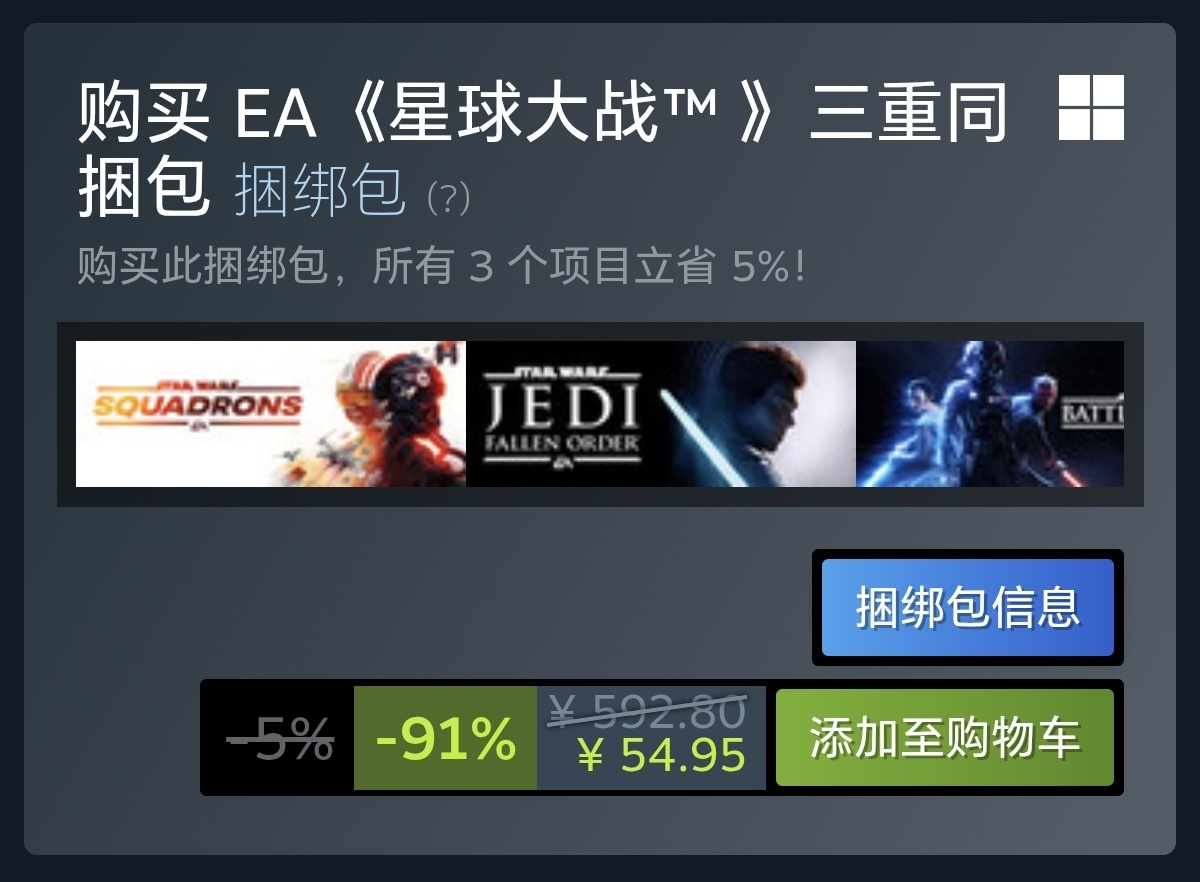1200x882 pixels.
Task: Click the 购买 EA《星球大战™》三重同捆包 title
Action: pyautogui.click(x=542, y=150)
